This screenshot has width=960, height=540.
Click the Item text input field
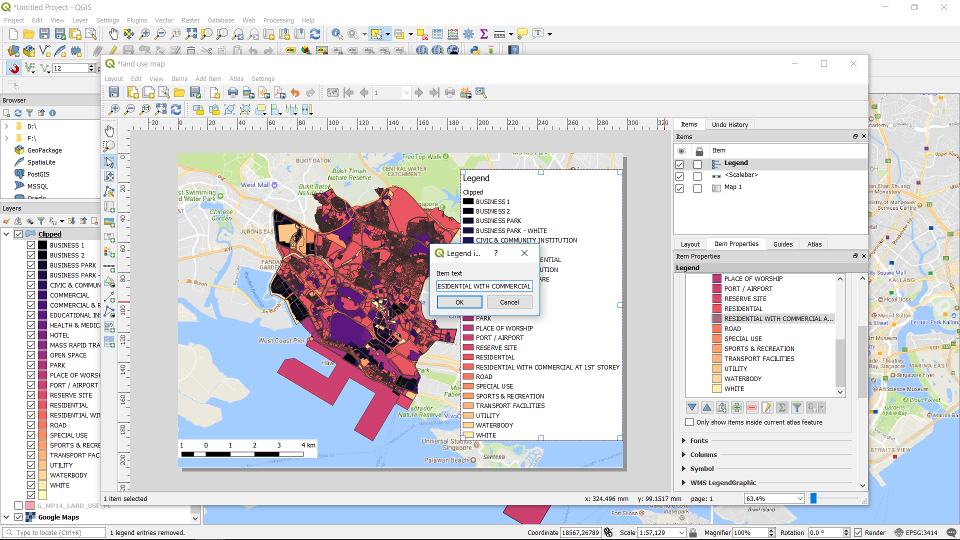(484, 286)
